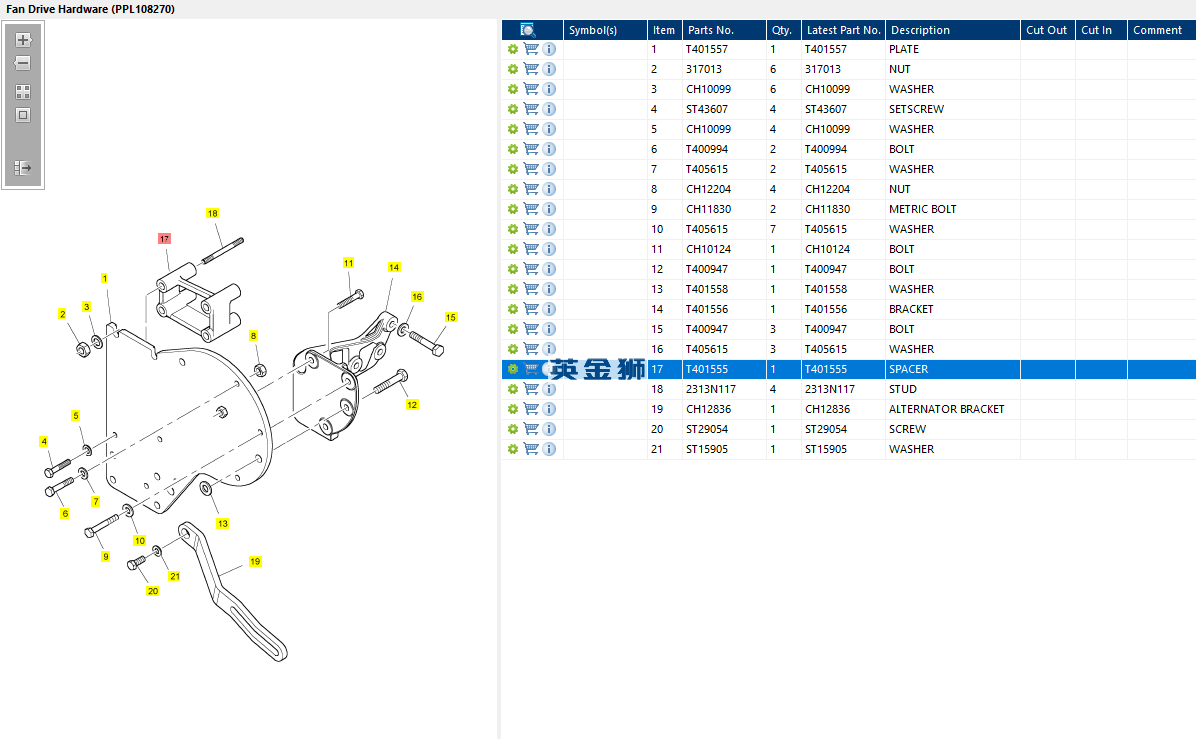This screenshot has height=739, width=1196.
Task: Open info for CH10124 BOLT
Action: tap(549, 249)
